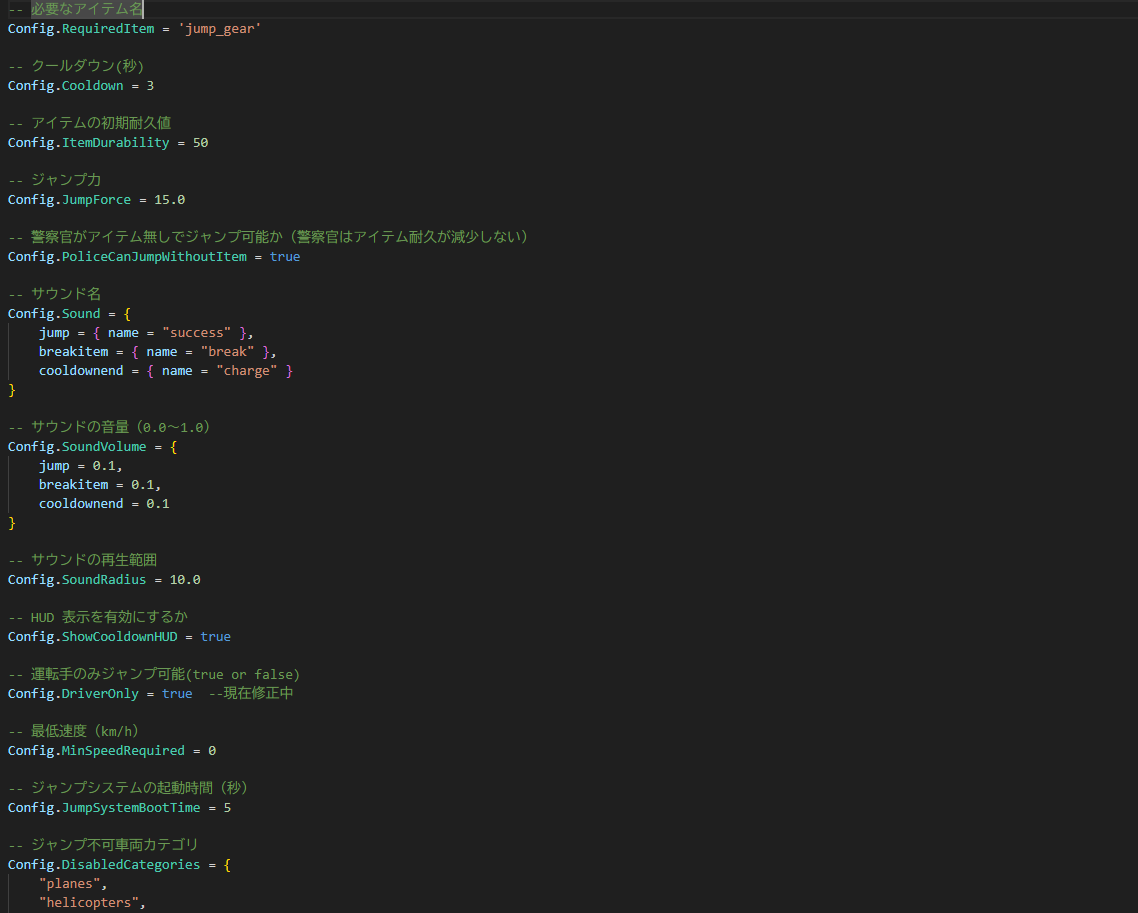Select Config.RequiredItem identifier
This screenshot has width=1138, height=913.
[81, 29]
